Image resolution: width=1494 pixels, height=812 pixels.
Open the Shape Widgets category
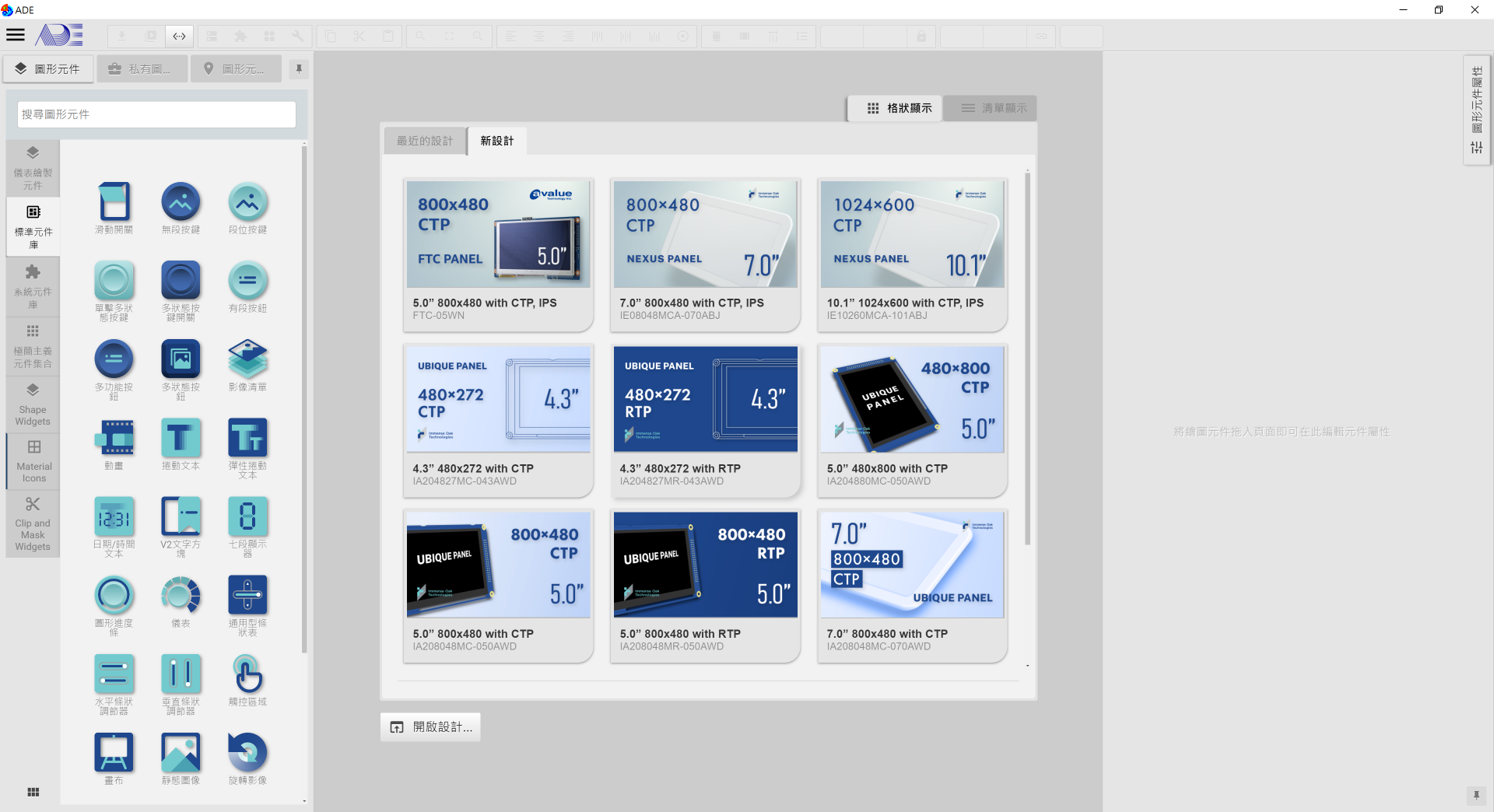point(33,404)
